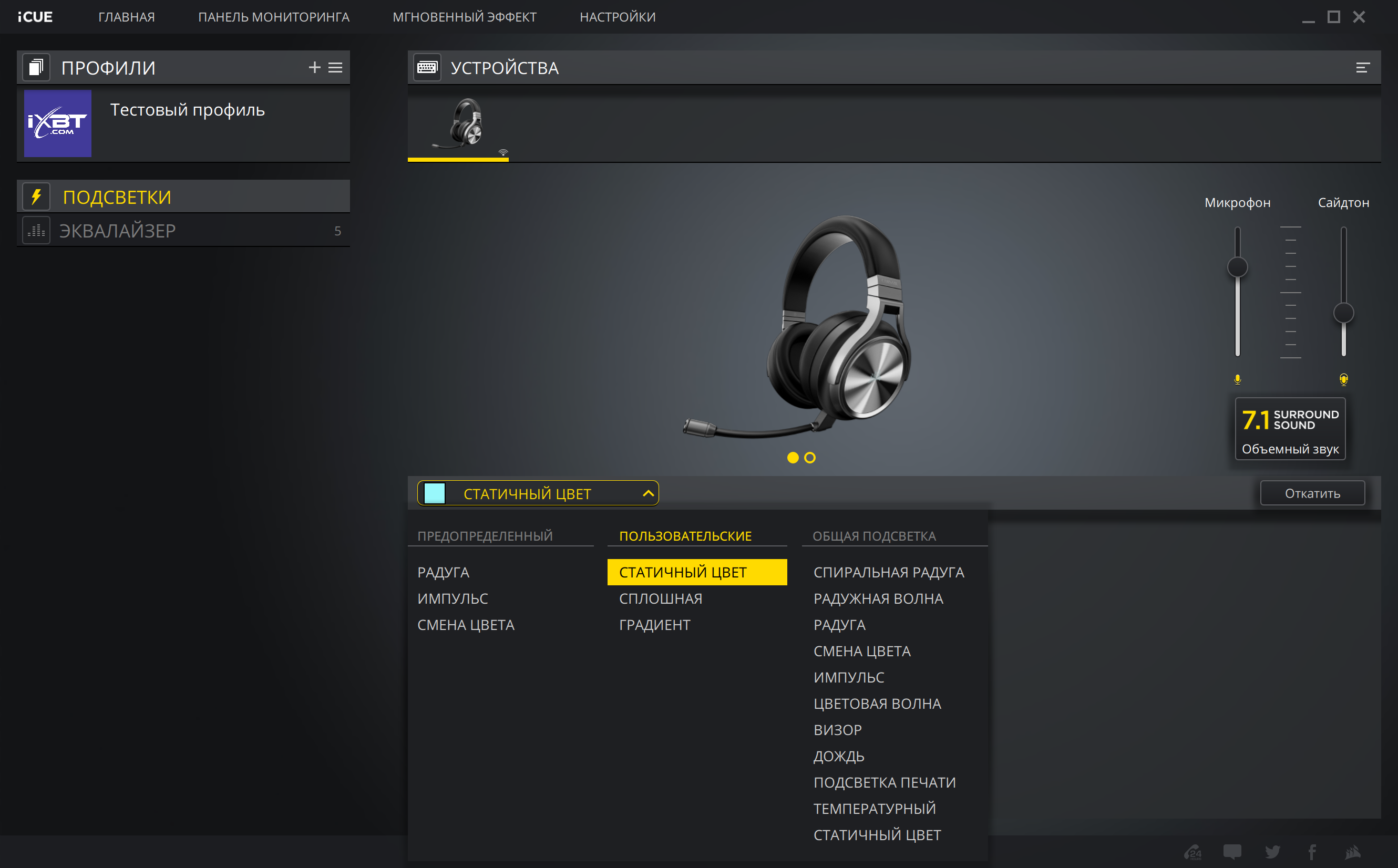
Task: Open Панель мониторинга in top navigation
Action: (274, 17)
